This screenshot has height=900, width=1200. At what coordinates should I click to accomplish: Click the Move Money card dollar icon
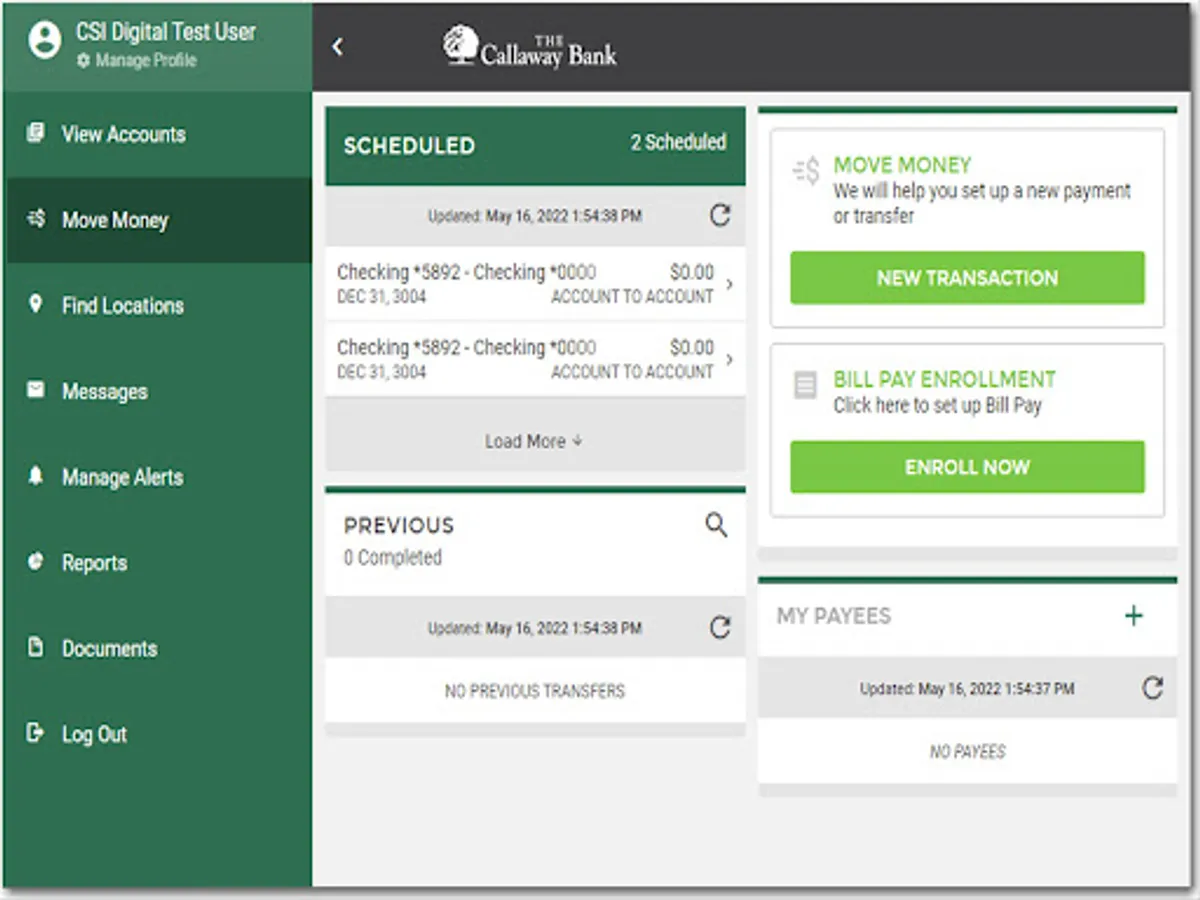click(806, 171)
